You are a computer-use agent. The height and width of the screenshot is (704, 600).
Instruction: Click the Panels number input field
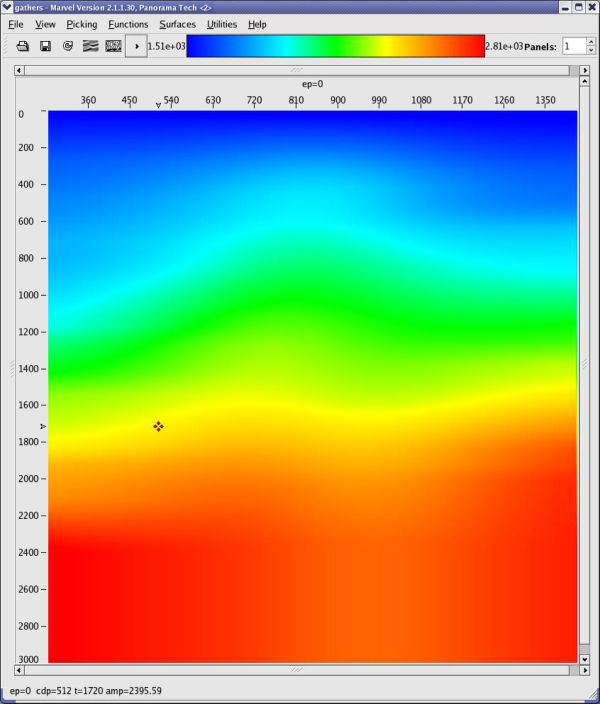point(574,46)
